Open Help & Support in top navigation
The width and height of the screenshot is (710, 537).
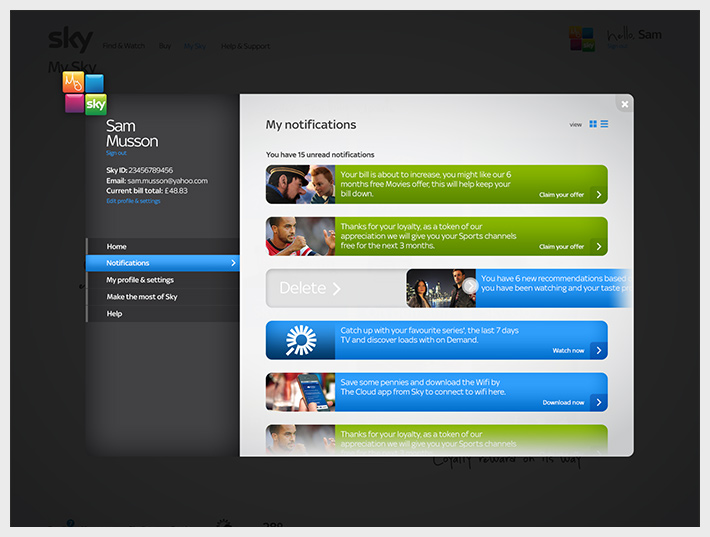245,46
